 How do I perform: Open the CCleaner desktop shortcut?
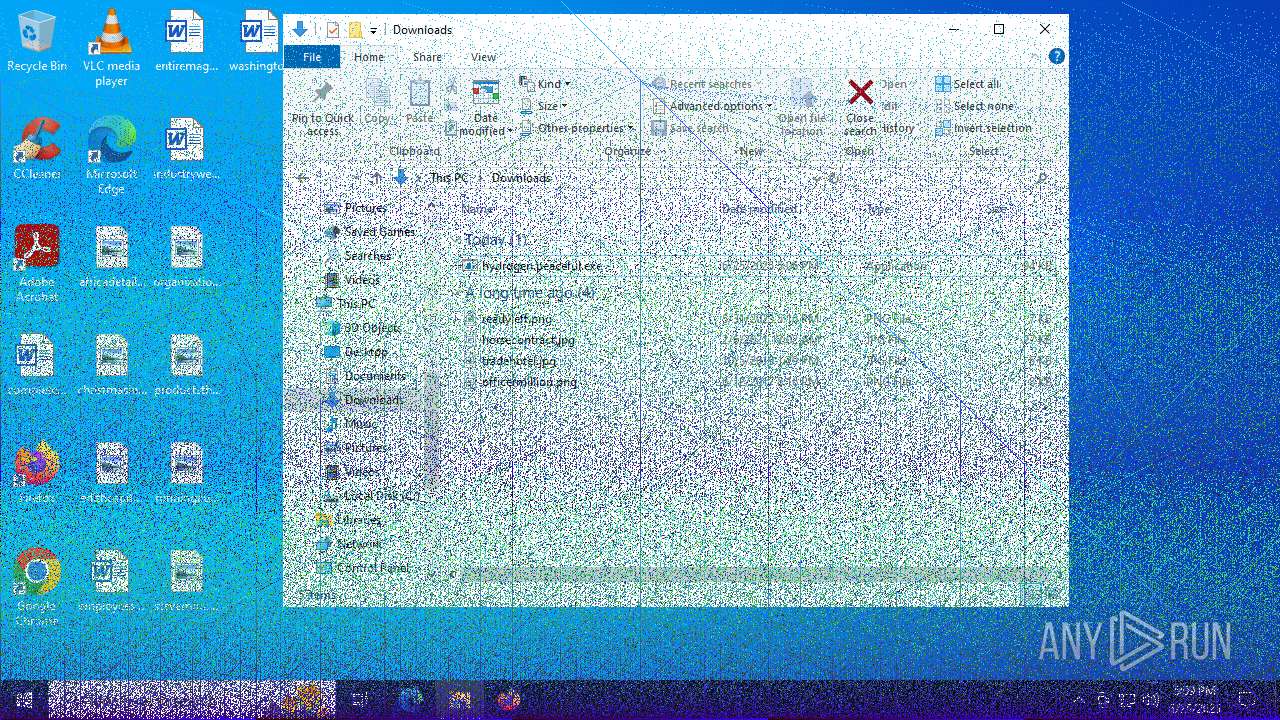pos(37,148)
